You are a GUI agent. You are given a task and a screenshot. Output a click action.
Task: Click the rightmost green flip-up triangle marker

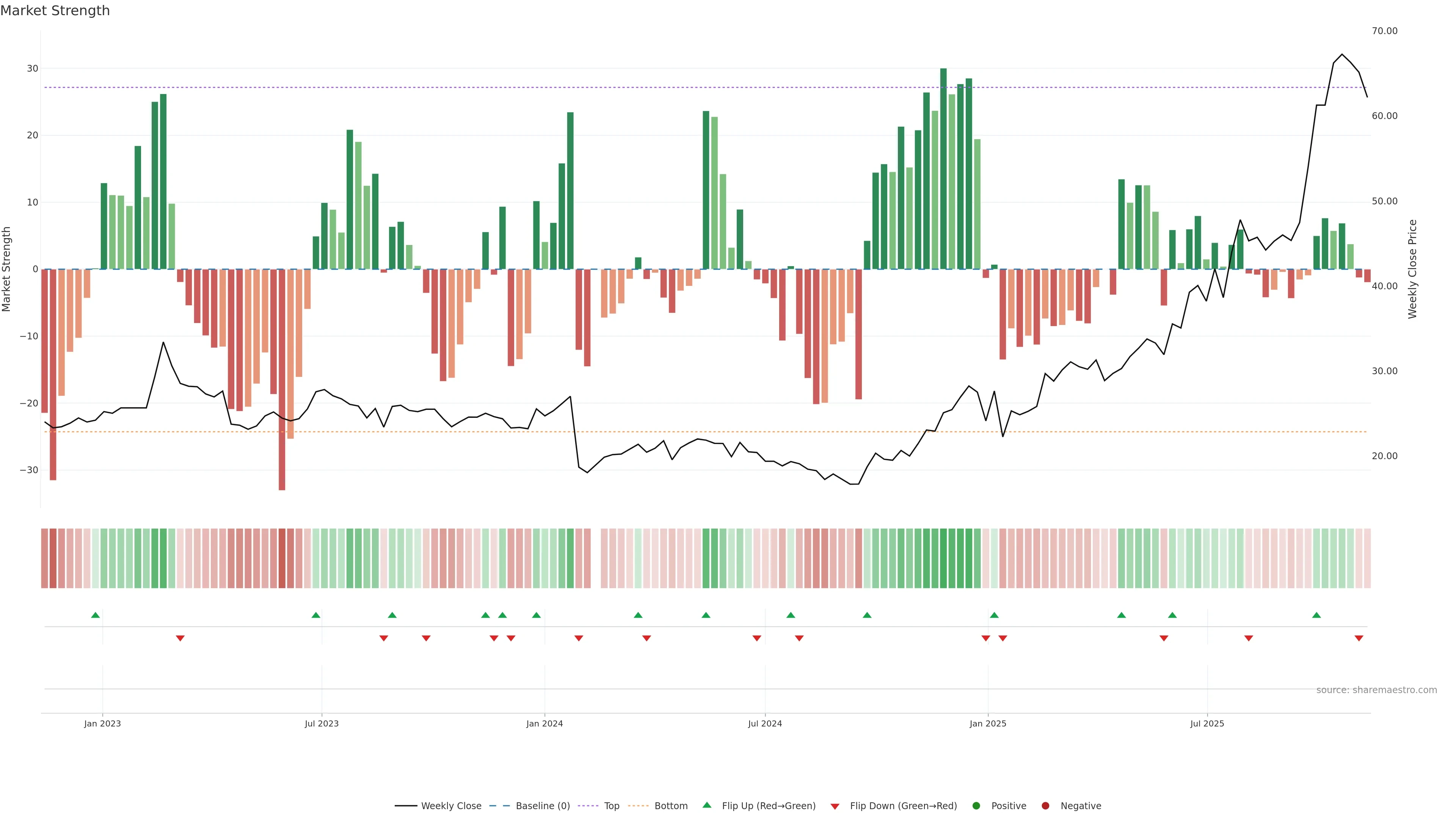point(1316,615)
